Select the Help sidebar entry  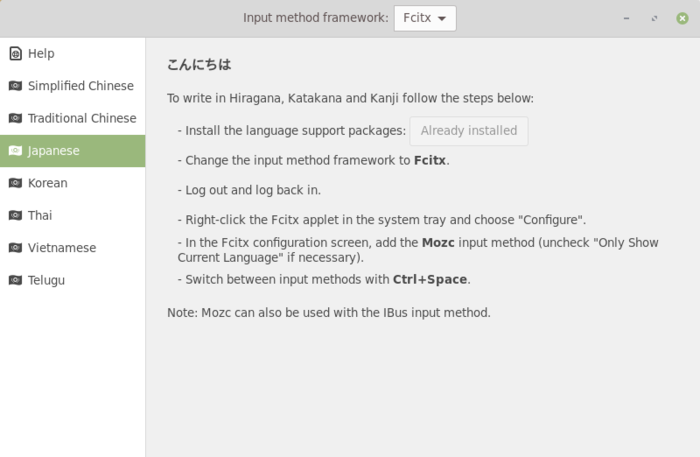[41, 53]
